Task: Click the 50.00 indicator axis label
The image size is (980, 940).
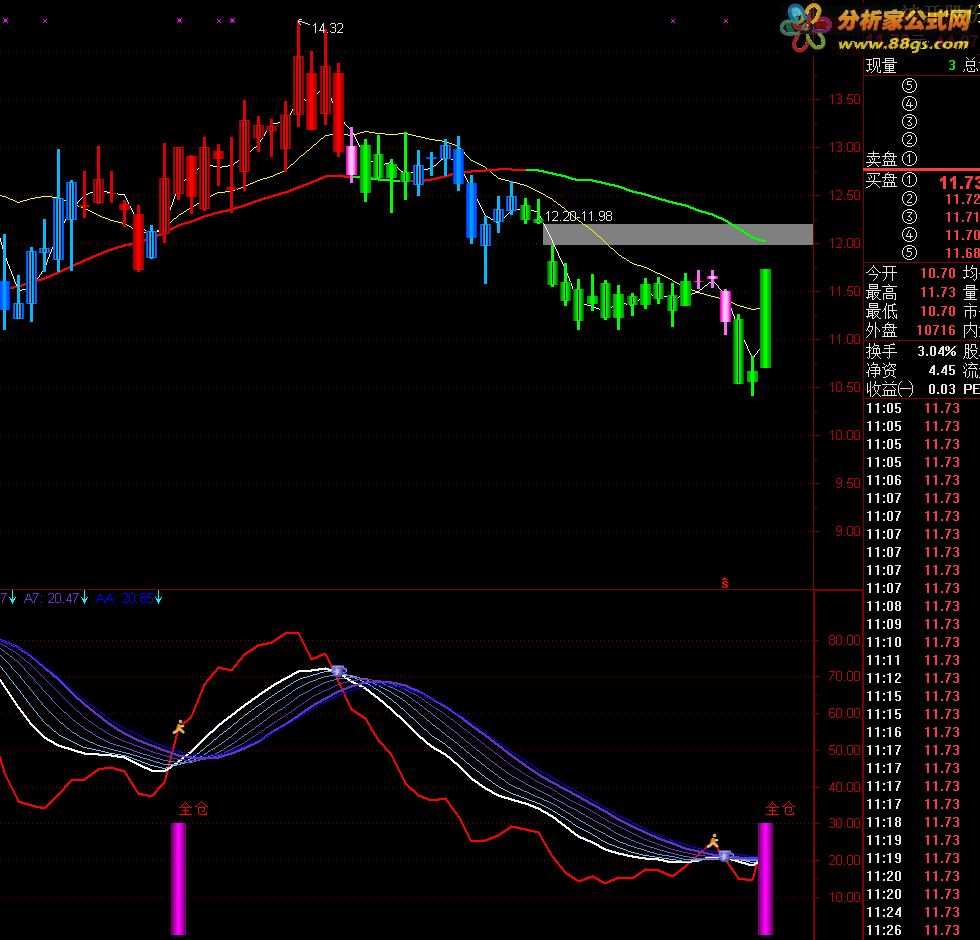Action: [844, 750]
